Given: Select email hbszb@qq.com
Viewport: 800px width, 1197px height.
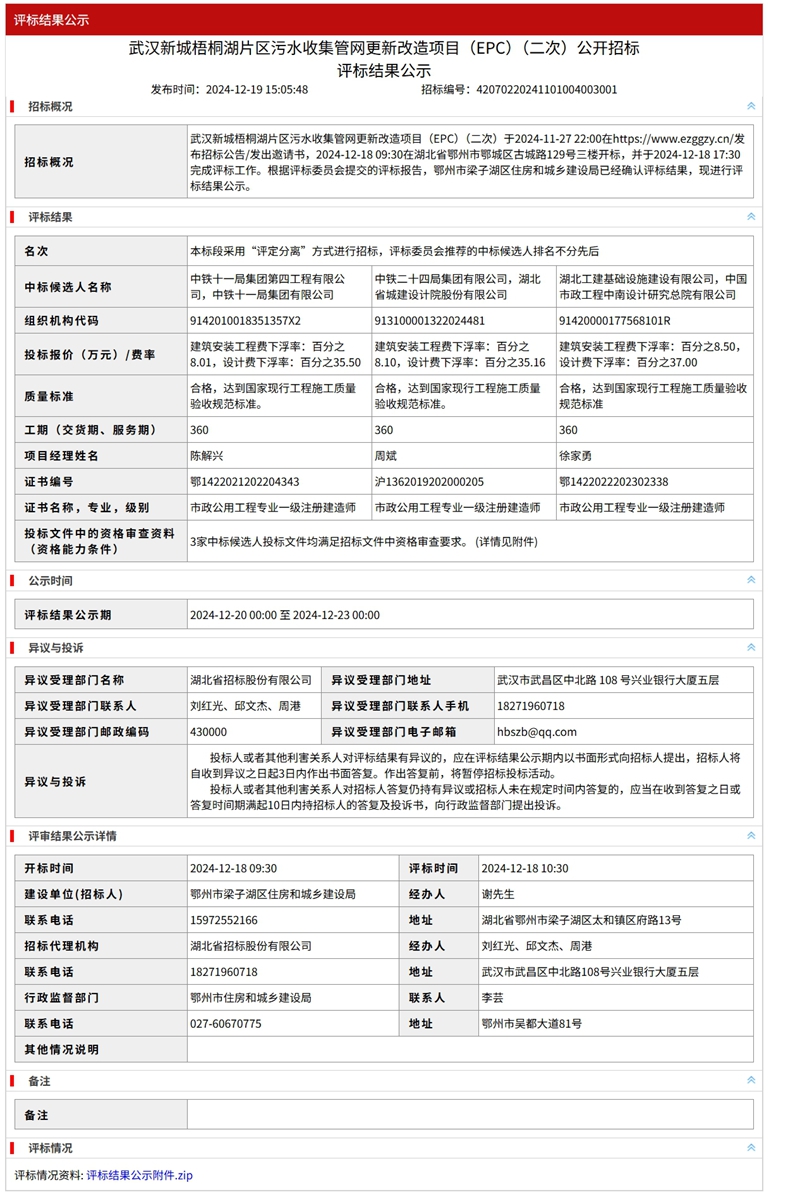Looking at the screenshot, I should (537, 732).
